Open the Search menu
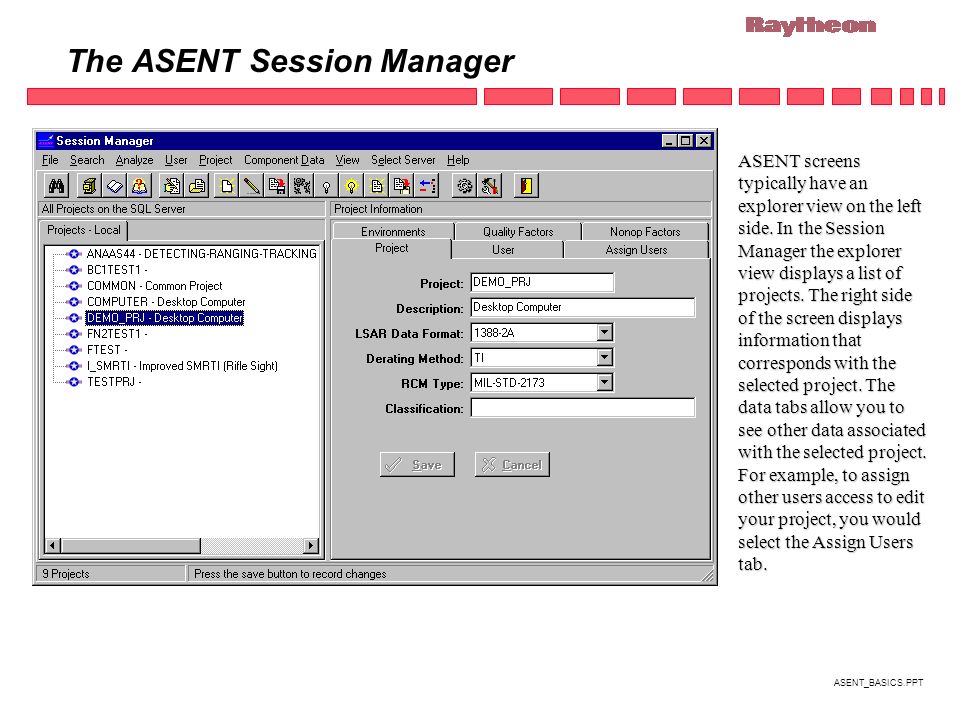 tap(87, 160)
